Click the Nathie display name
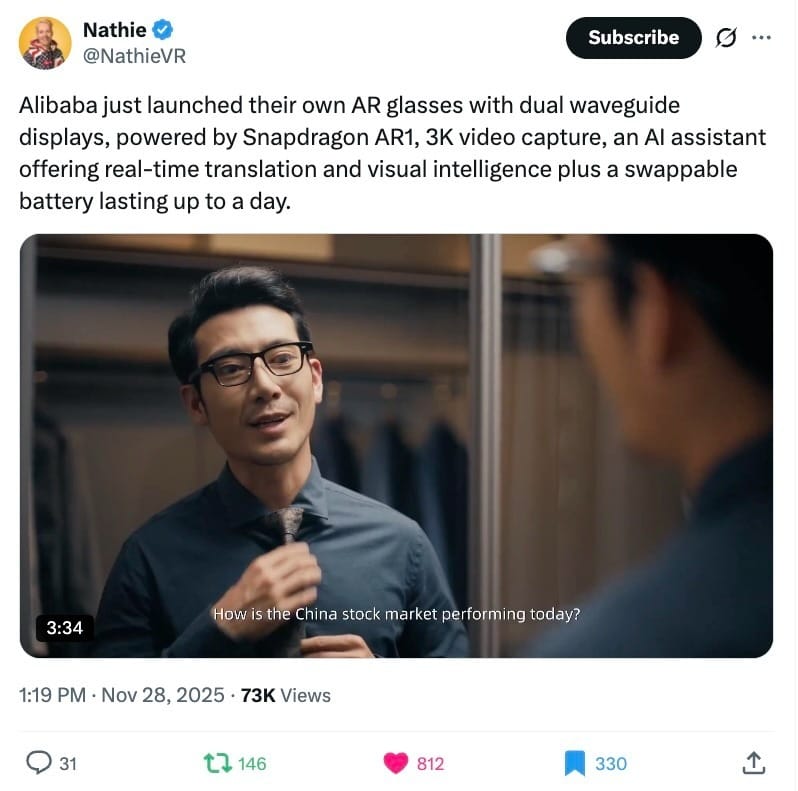 point(115,30)
